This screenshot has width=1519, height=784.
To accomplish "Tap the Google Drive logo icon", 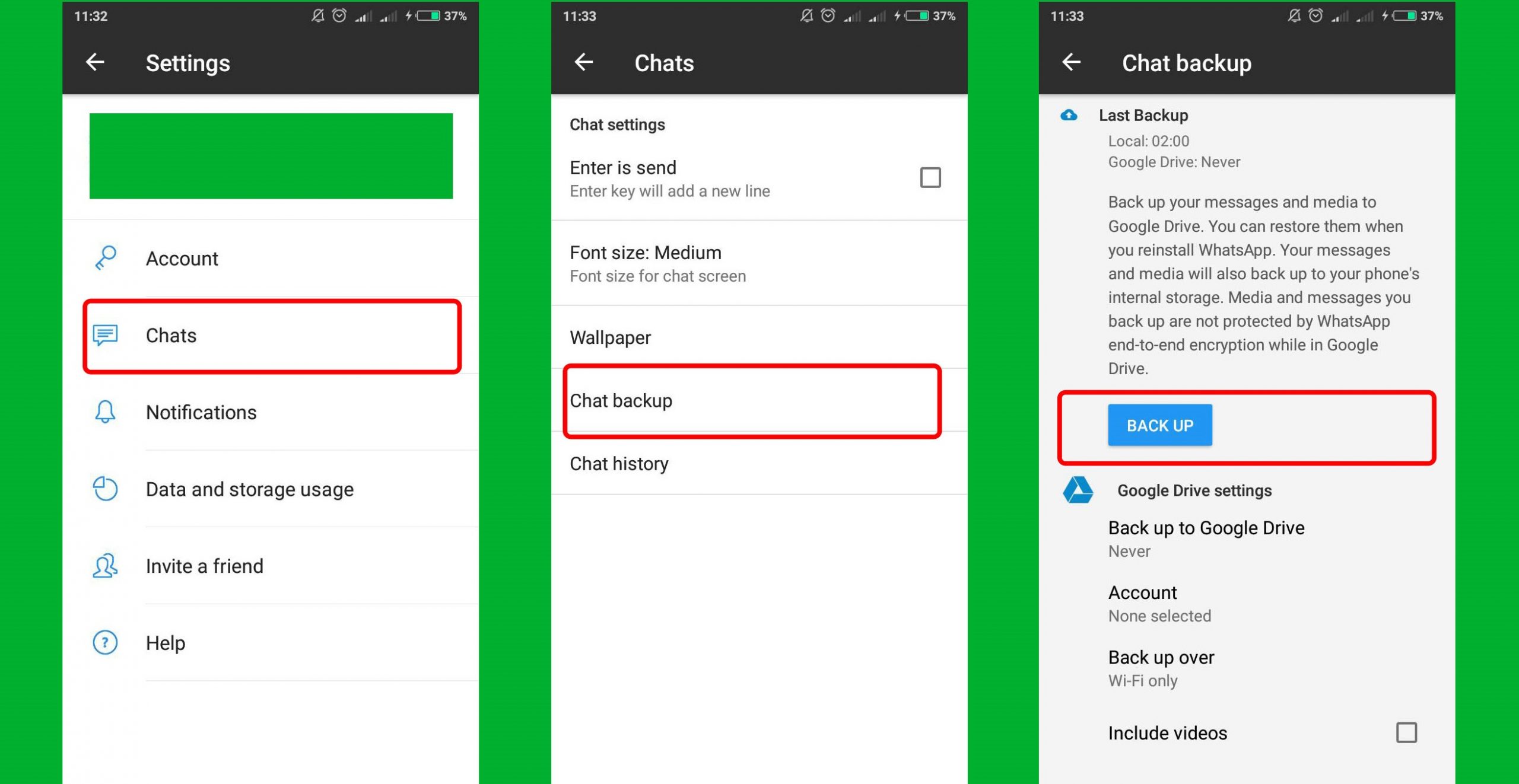I will coord(1078,490).
